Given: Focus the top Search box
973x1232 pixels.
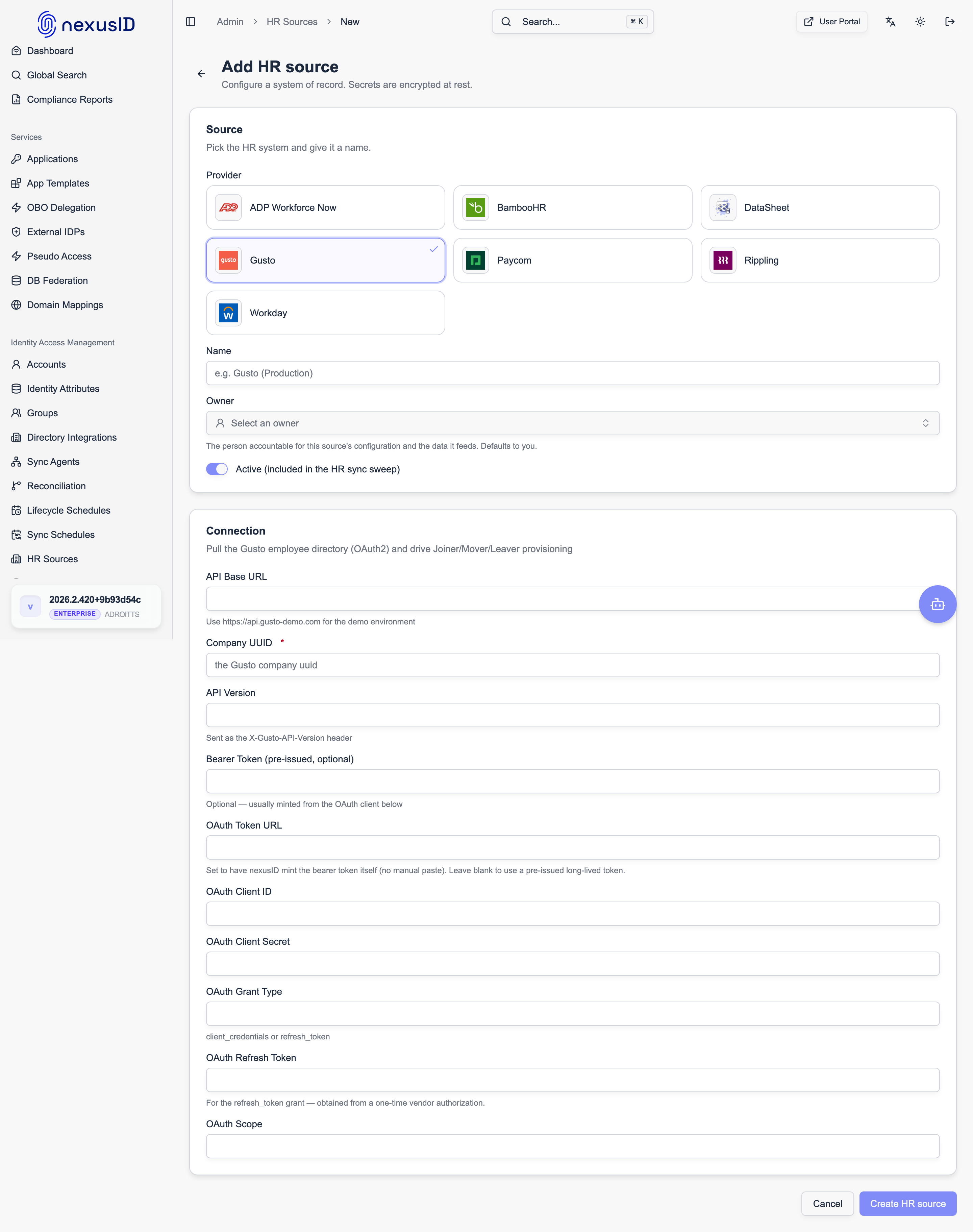Looking at the screenshot, I should (x=573, y=22).
